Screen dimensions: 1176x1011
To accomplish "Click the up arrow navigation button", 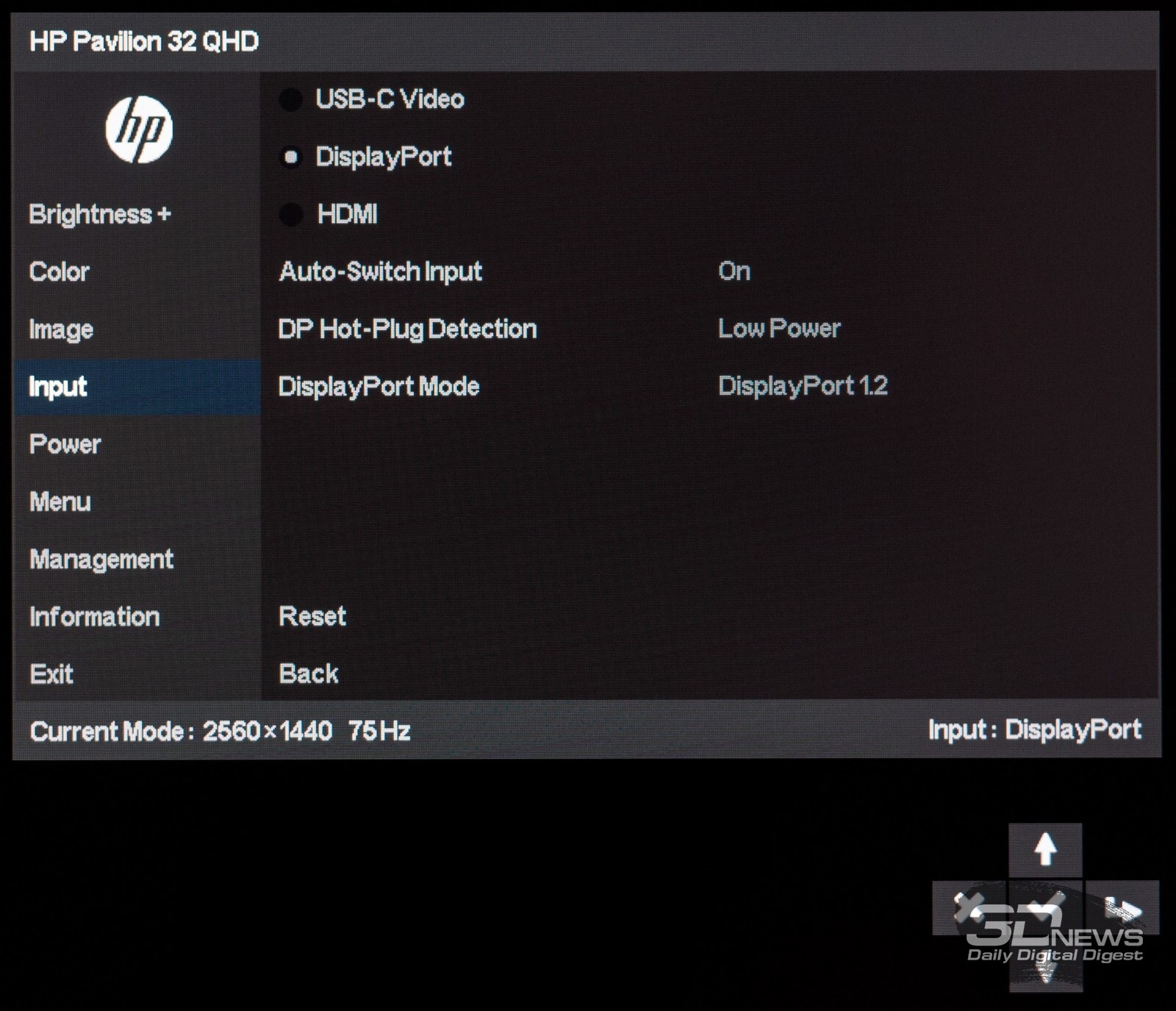I will click(x=1045, y=849).
